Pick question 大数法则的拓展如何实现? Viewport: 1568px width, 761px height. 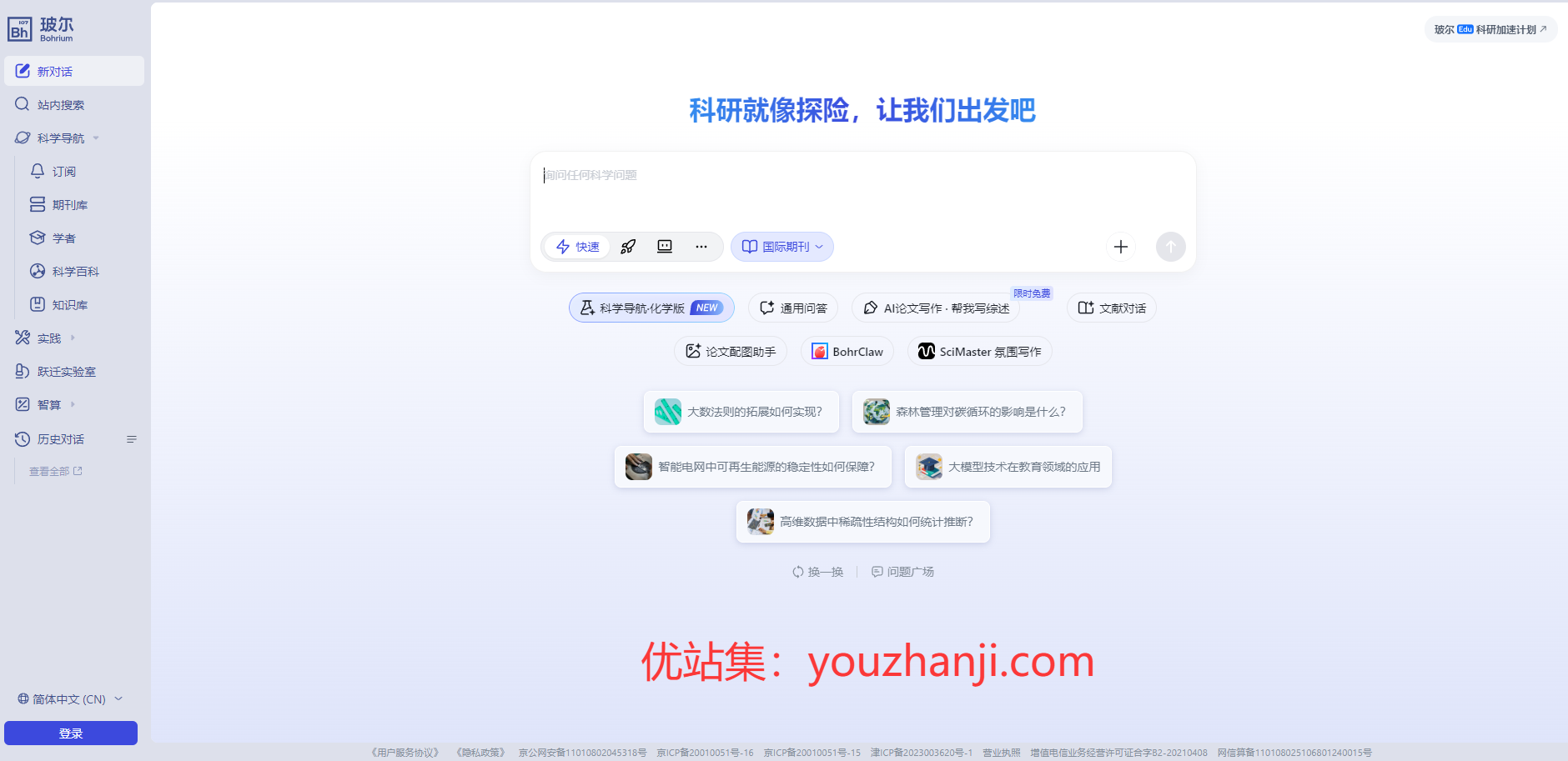tap(741, 412)
